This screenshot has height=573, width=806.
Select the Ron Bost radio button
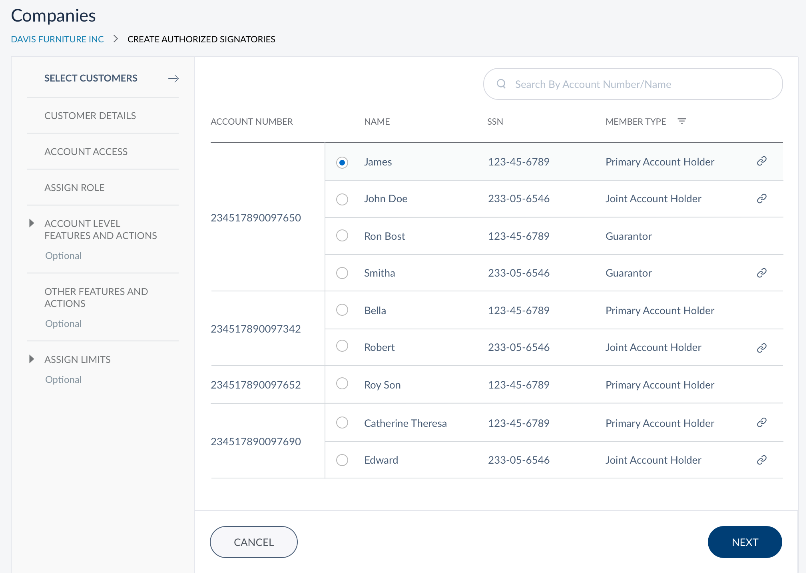pyautogui.click(x=342, y=236)
